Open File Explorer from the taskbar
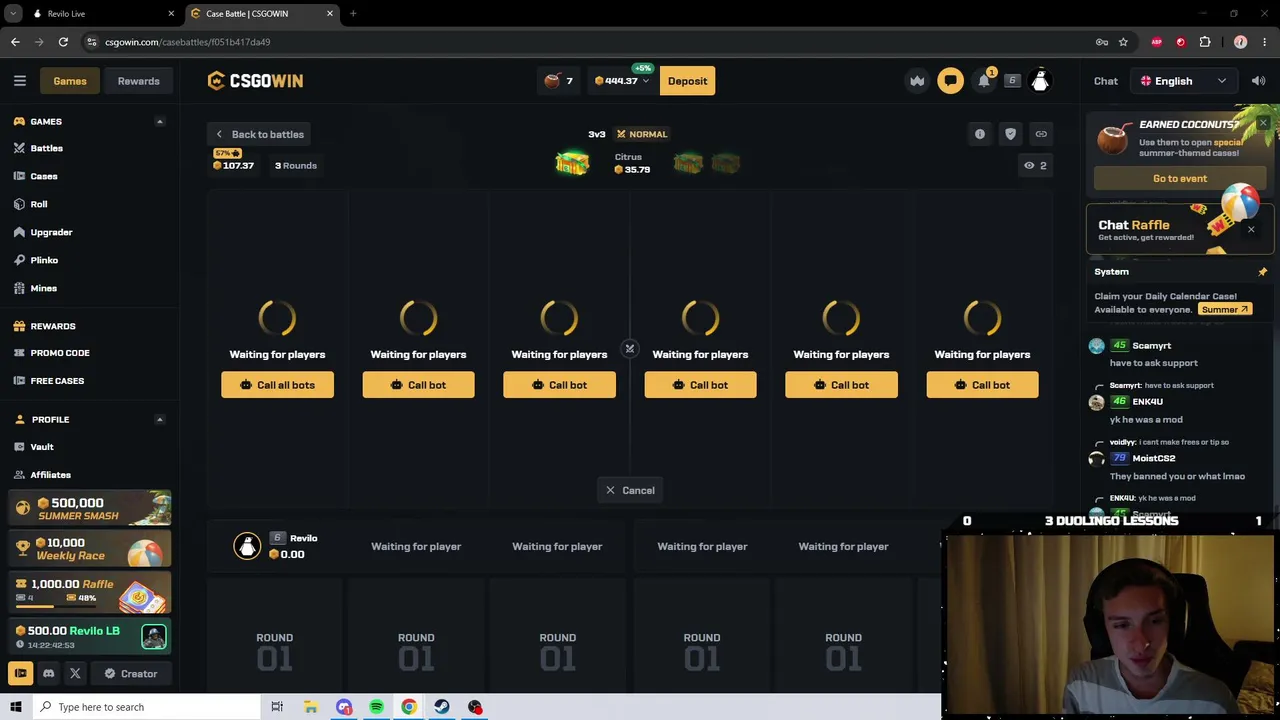Screen dimensions: 1280x720 click(311, 707)
